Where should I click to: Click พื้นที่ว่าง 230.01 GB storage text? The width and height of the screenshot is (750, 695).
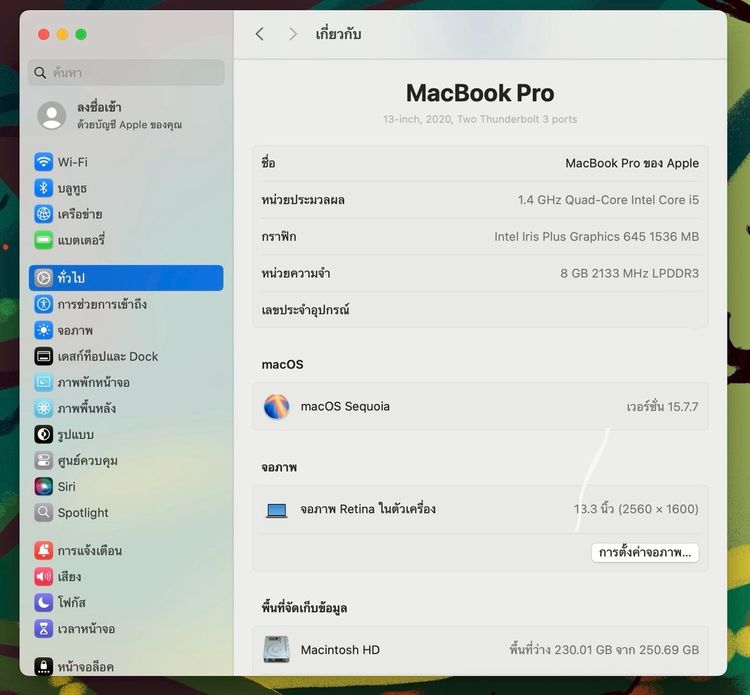coord(604,650)
